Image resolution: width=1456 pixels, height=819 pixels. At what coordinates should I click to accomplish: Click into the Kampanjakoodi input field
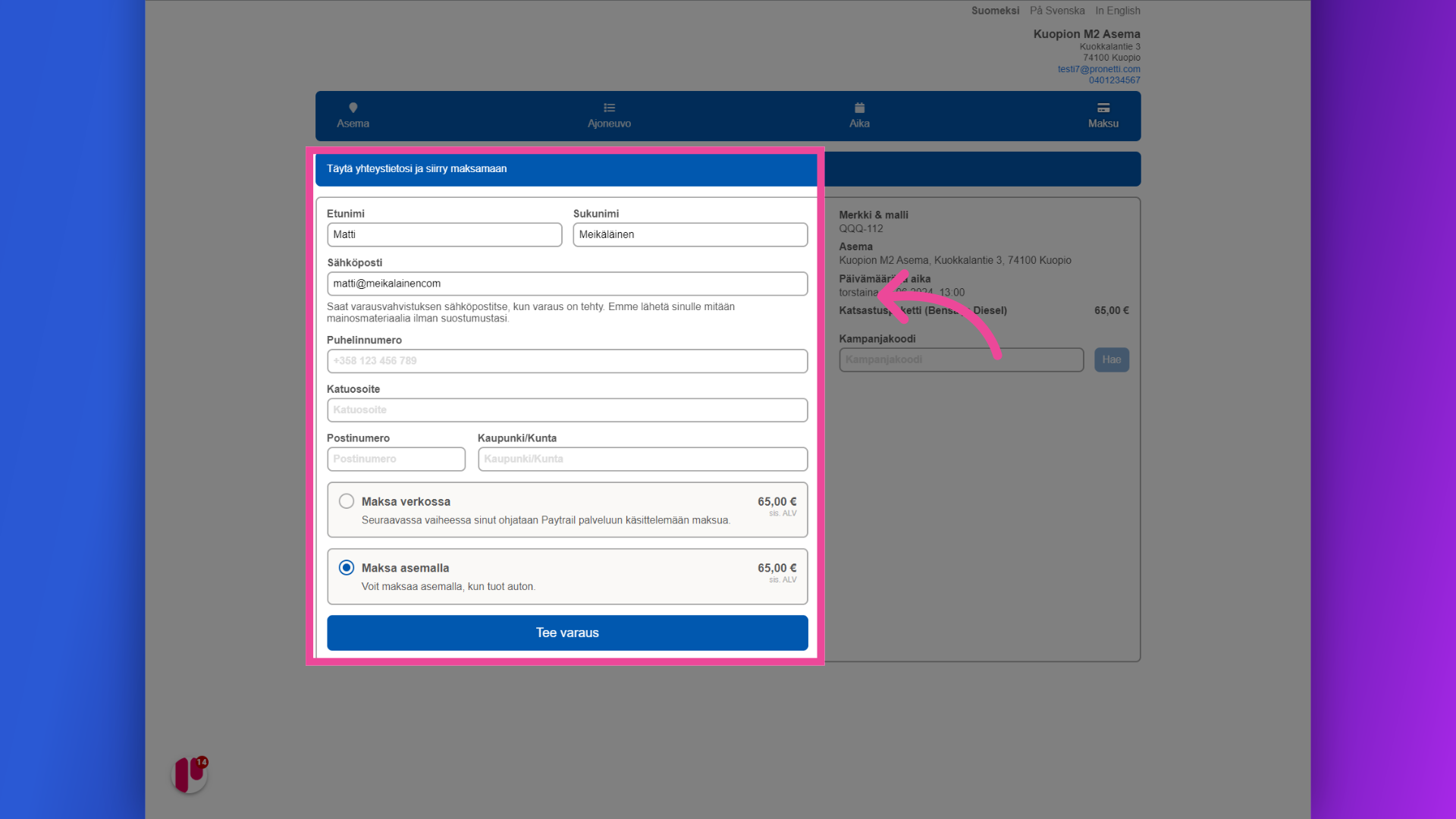[x=961, y=359]
